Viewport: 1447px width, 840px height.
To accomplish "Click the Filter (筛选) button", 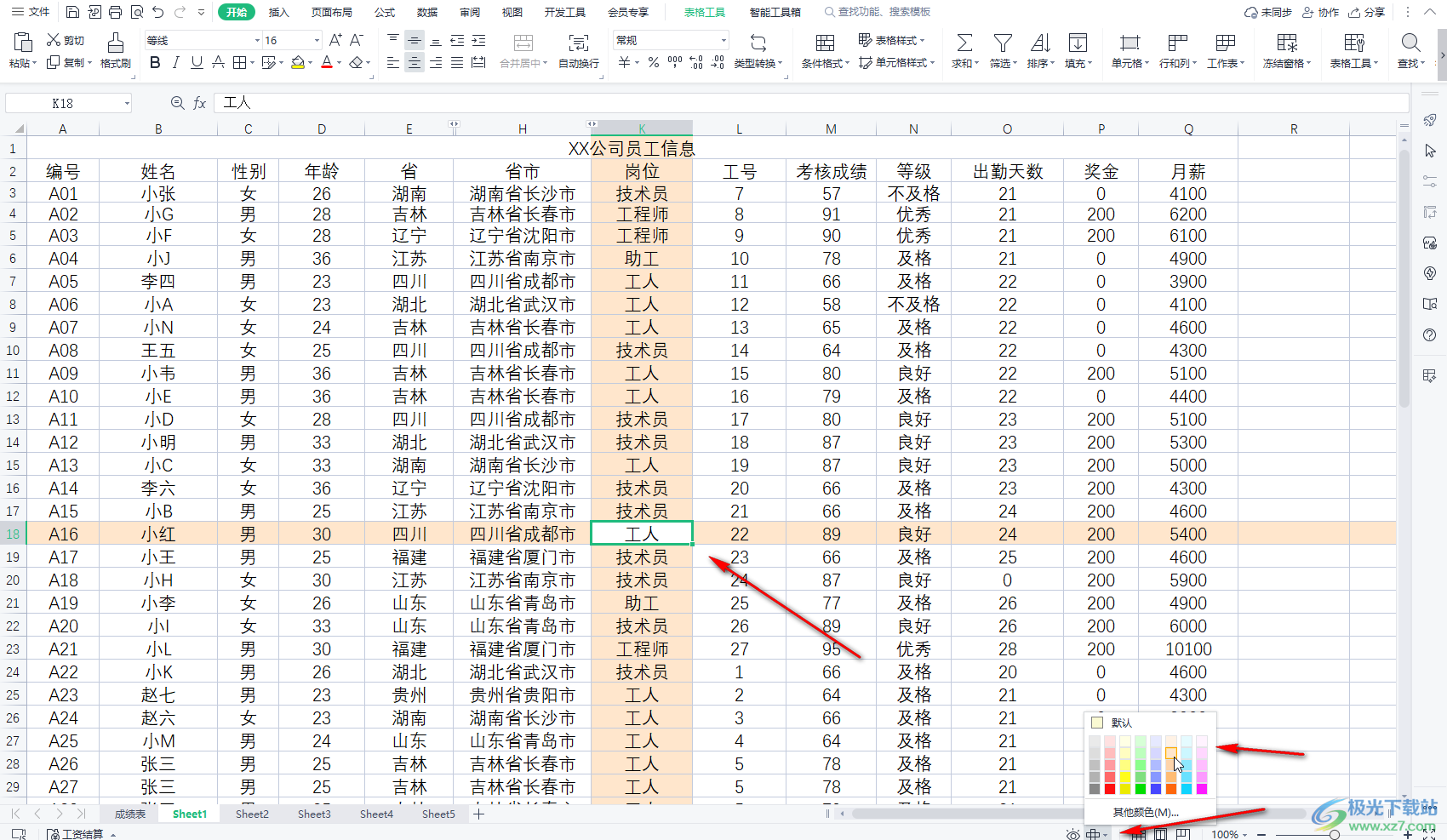I will (x=1004, y=50).
